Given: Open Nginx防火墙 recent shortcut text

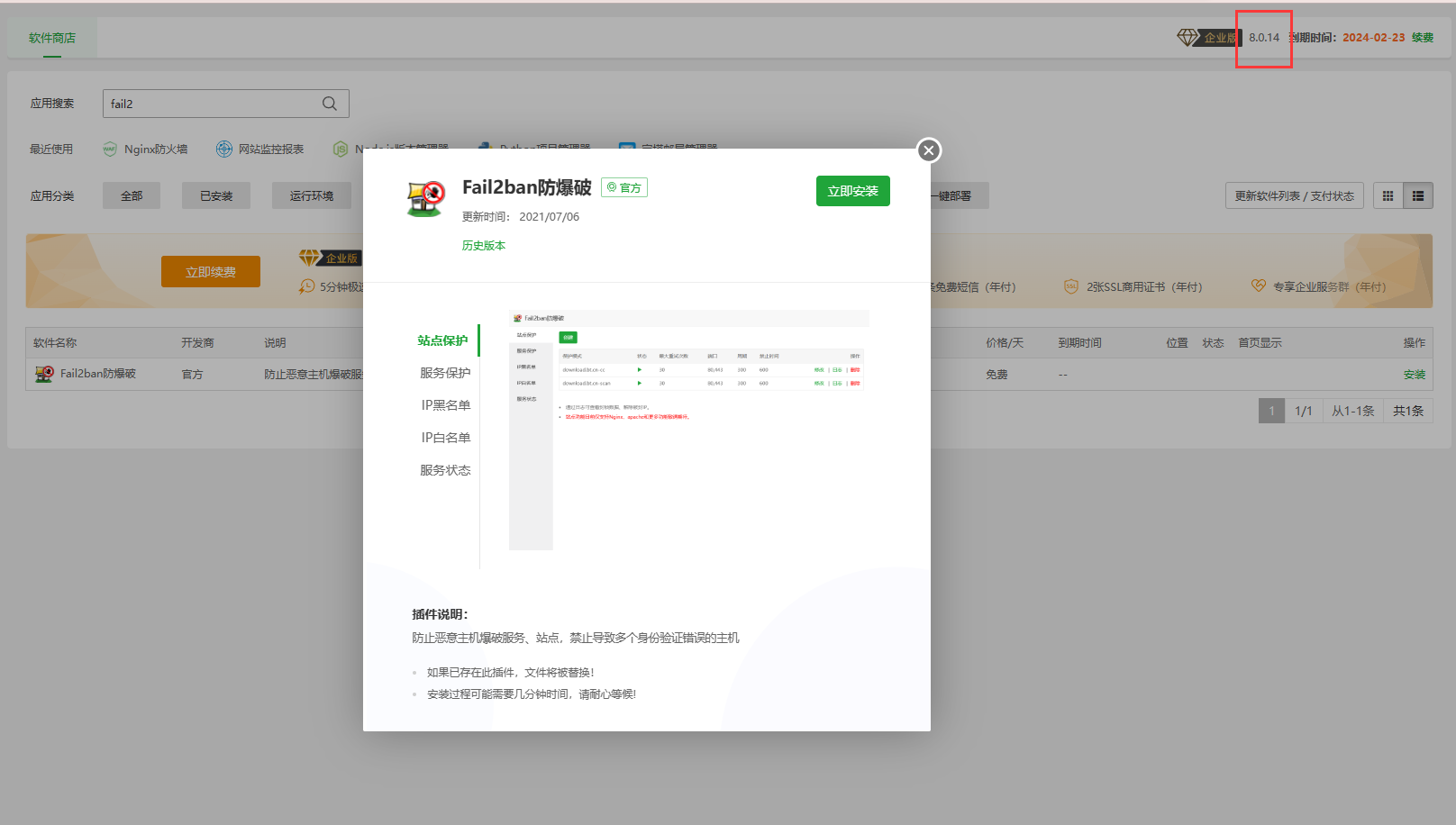Looking at the screenshot, I should (156, 150).
